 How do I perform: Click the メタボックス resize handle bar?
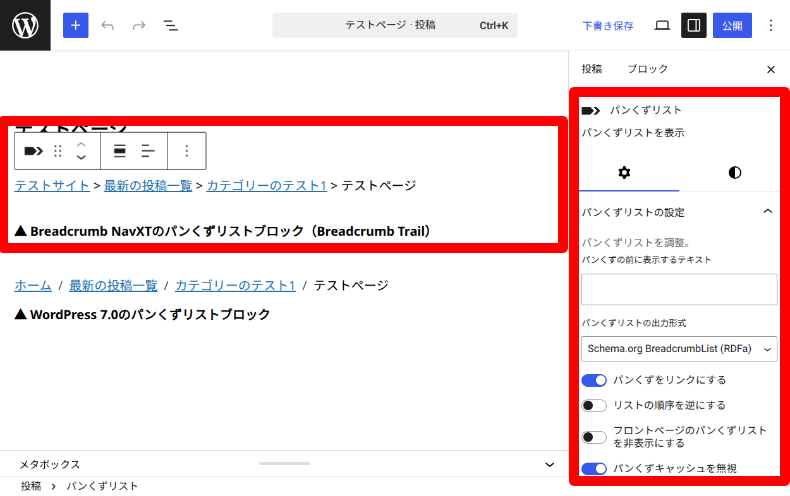click(x=284, y=463)
